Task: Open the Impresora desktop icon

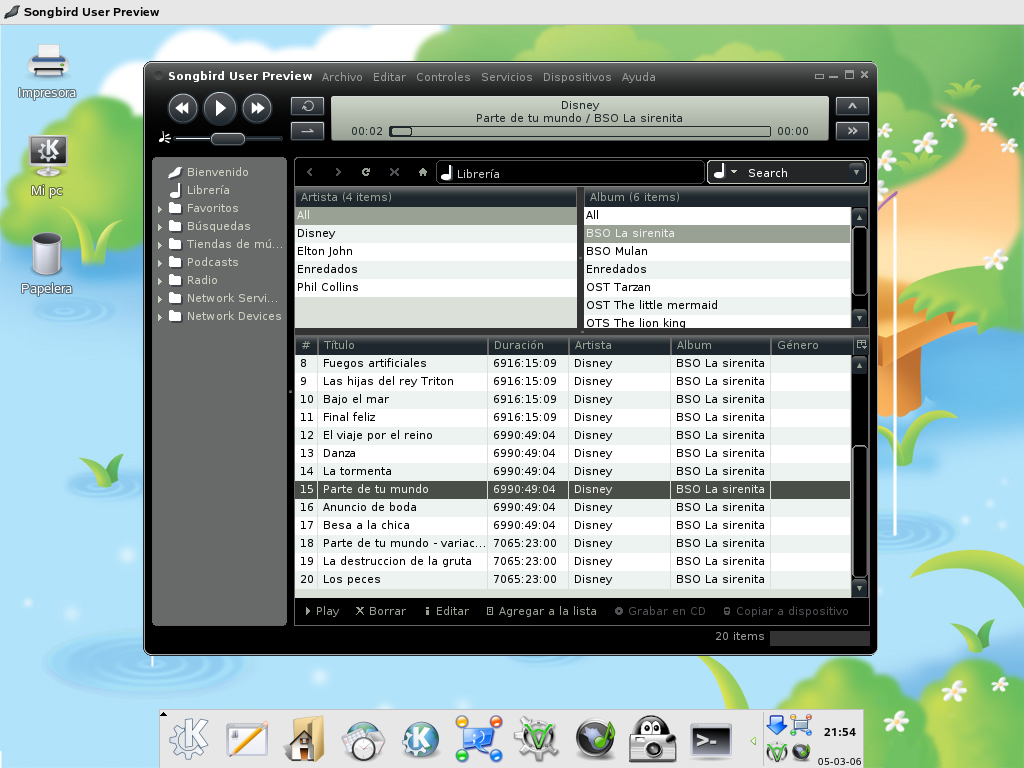Action: click(x=47, y=72)
